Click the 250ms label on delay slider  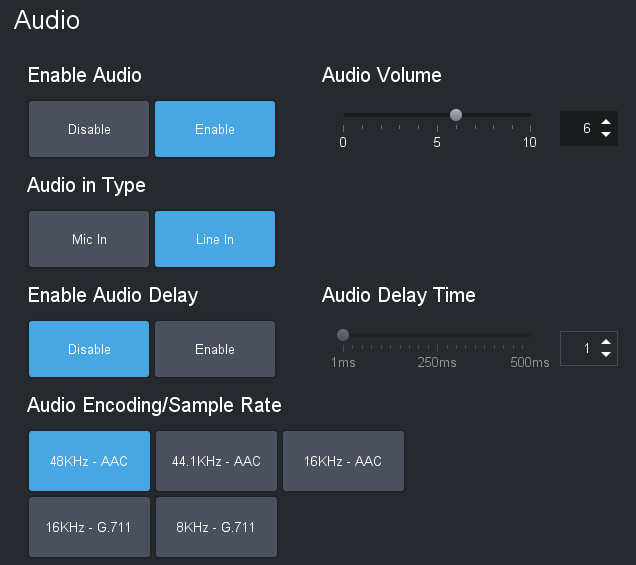(437, 362)
